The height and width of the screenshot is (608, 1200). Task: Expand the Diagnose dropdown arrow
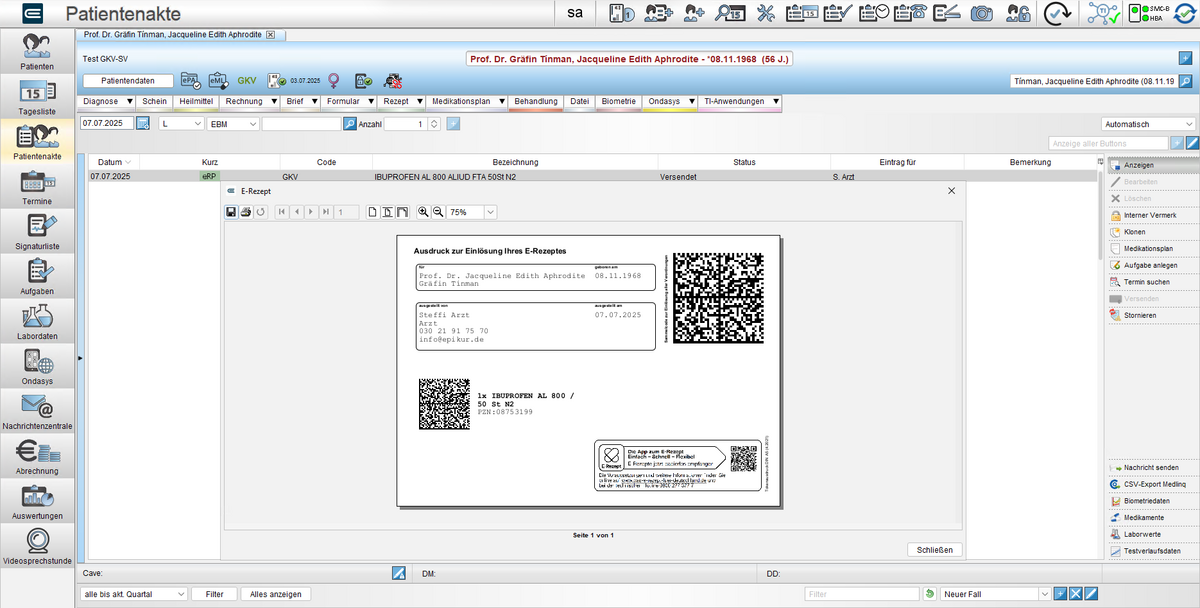tap(129, 102)
